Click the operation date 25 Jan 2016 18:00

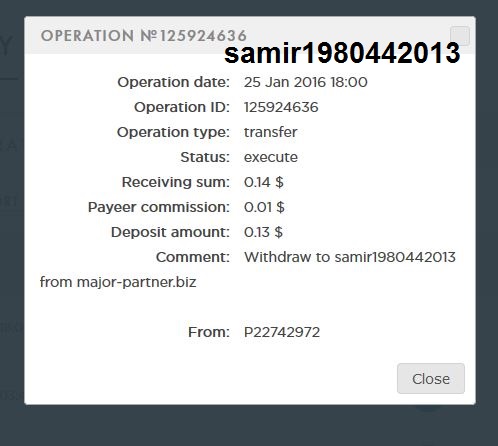point(306,82)
